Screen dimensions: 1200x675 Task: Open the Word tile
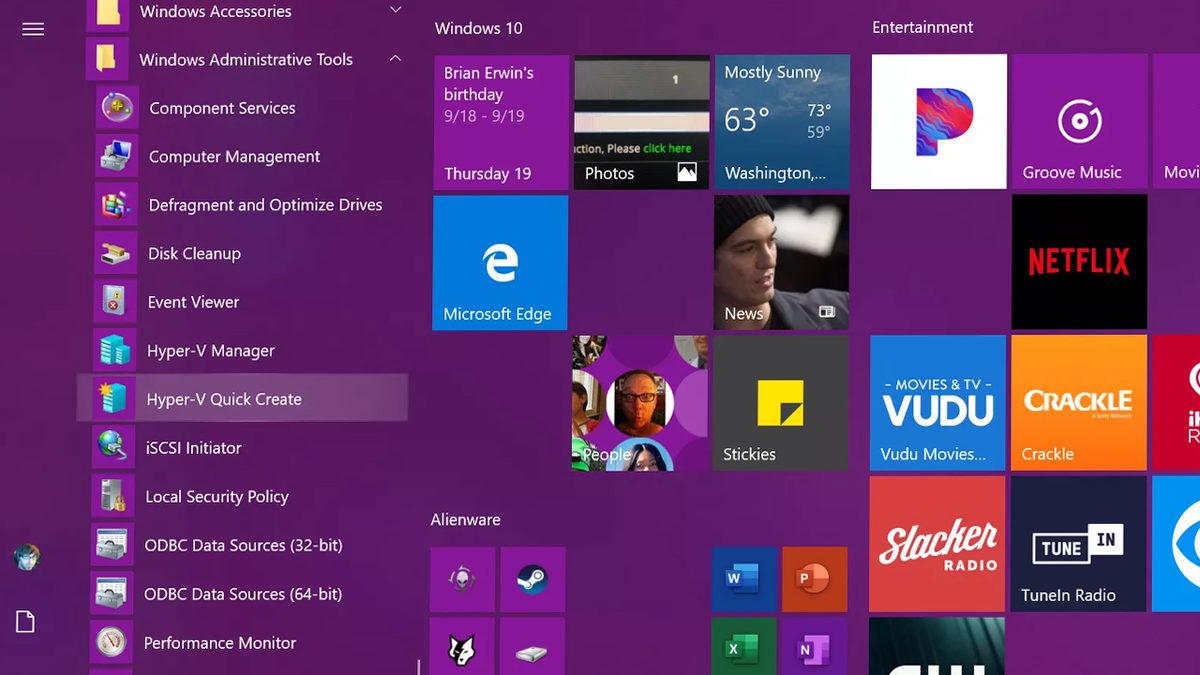[x=743, y=579]
